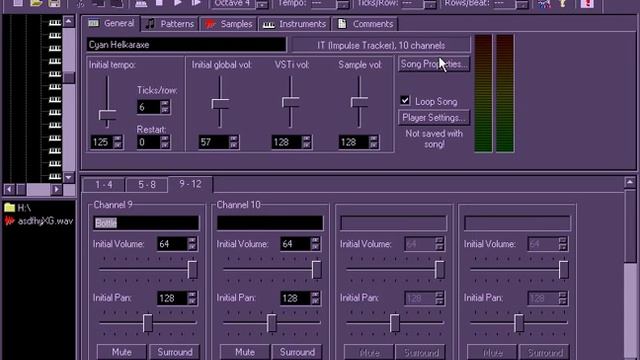Click Channel 10 Initial Pan spinner arrows
Screen dimensions: 640x360
point(315,298)
